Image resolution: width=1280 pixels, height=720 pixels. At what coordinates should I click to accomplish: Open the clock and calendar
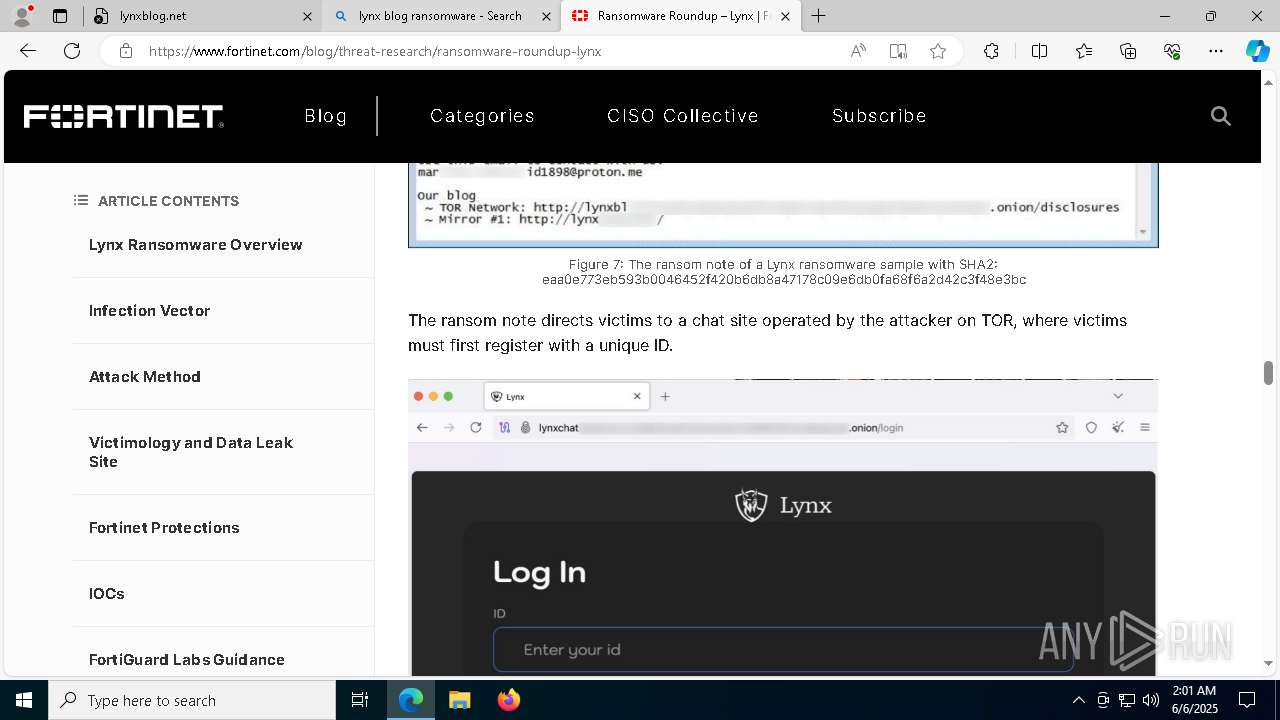1193,700
